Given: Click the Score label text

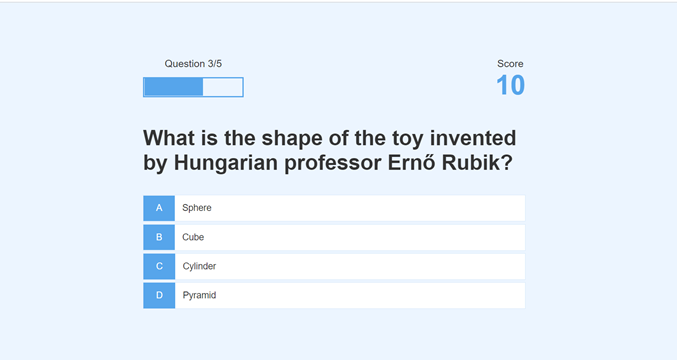Looking at the screenshot, I should 510,64.
